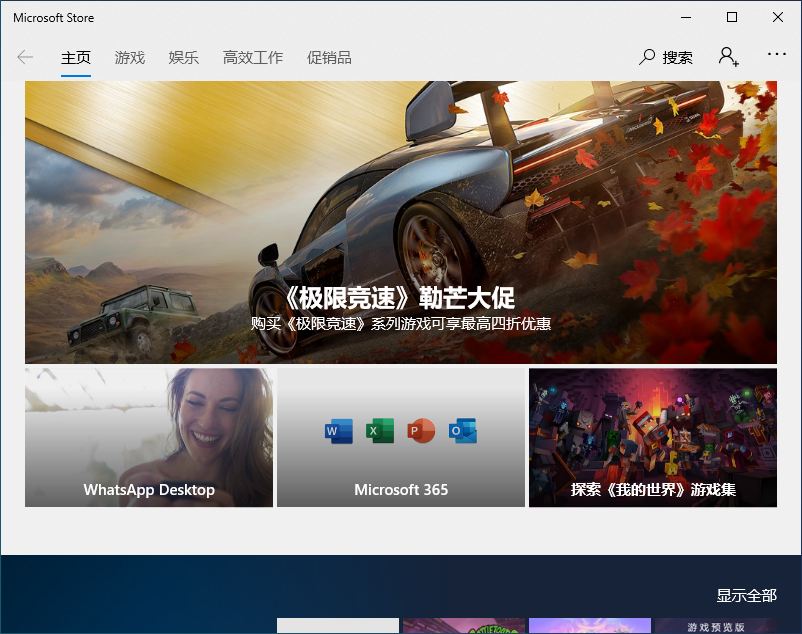Screen dimensions: 802x634
Task: Click the Word icon in Microsoft 365 tile
Action: [339, 431]
